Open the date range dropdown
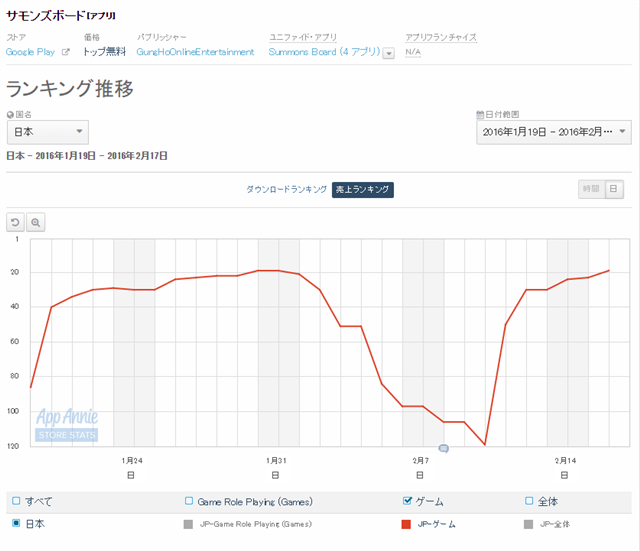 tap(553, 132)
